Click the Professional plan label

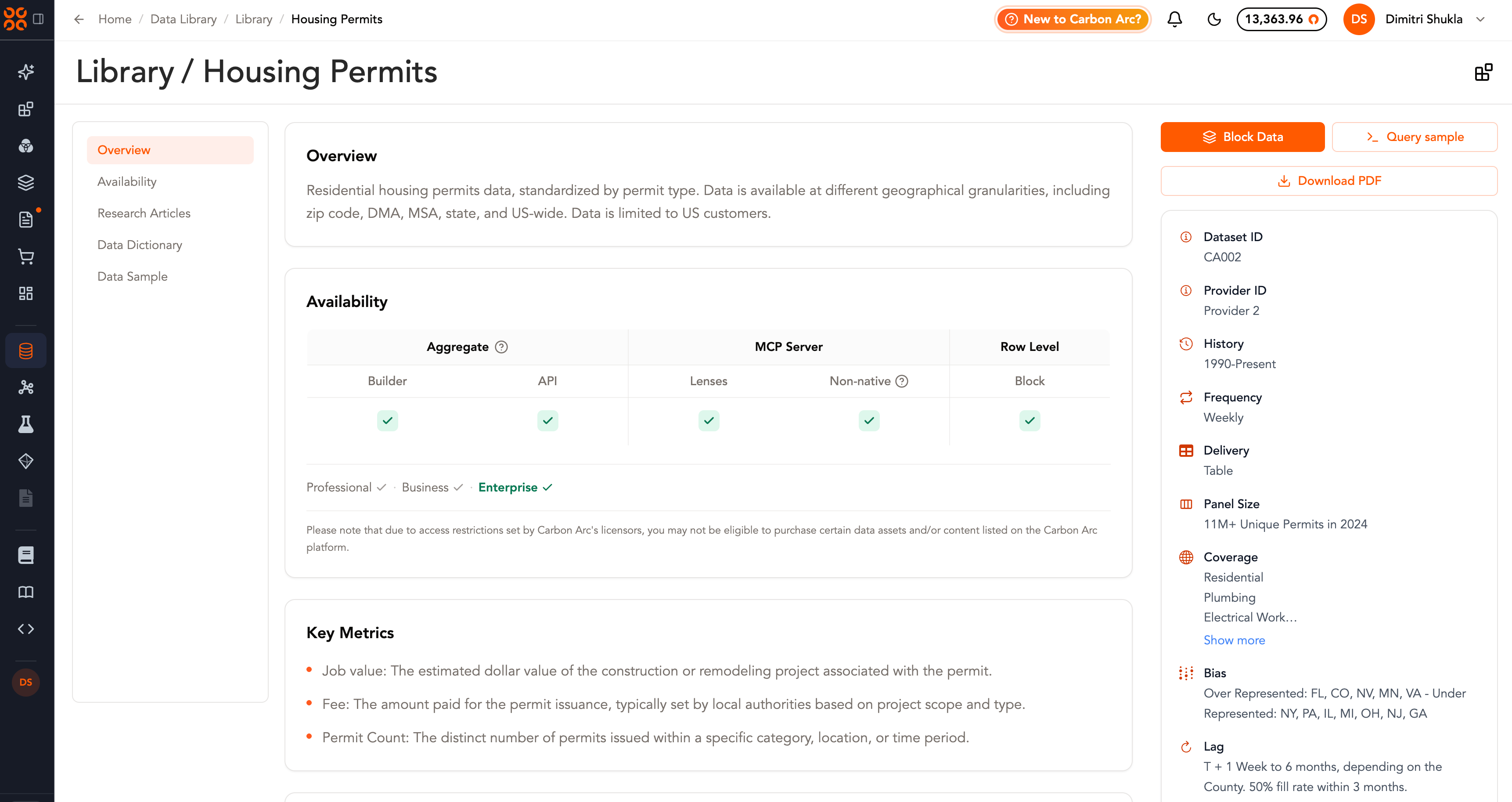click(x=338, y=488)
